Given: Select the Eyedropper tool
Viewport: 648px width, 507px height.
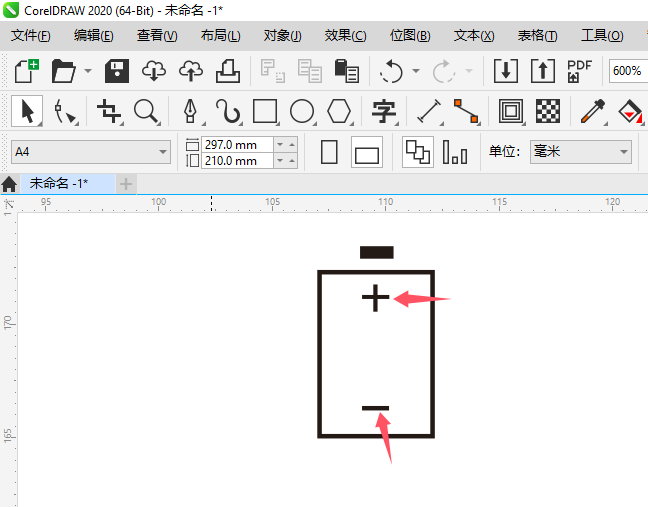Looking at the screenshot, I should (x=593, y=111).
